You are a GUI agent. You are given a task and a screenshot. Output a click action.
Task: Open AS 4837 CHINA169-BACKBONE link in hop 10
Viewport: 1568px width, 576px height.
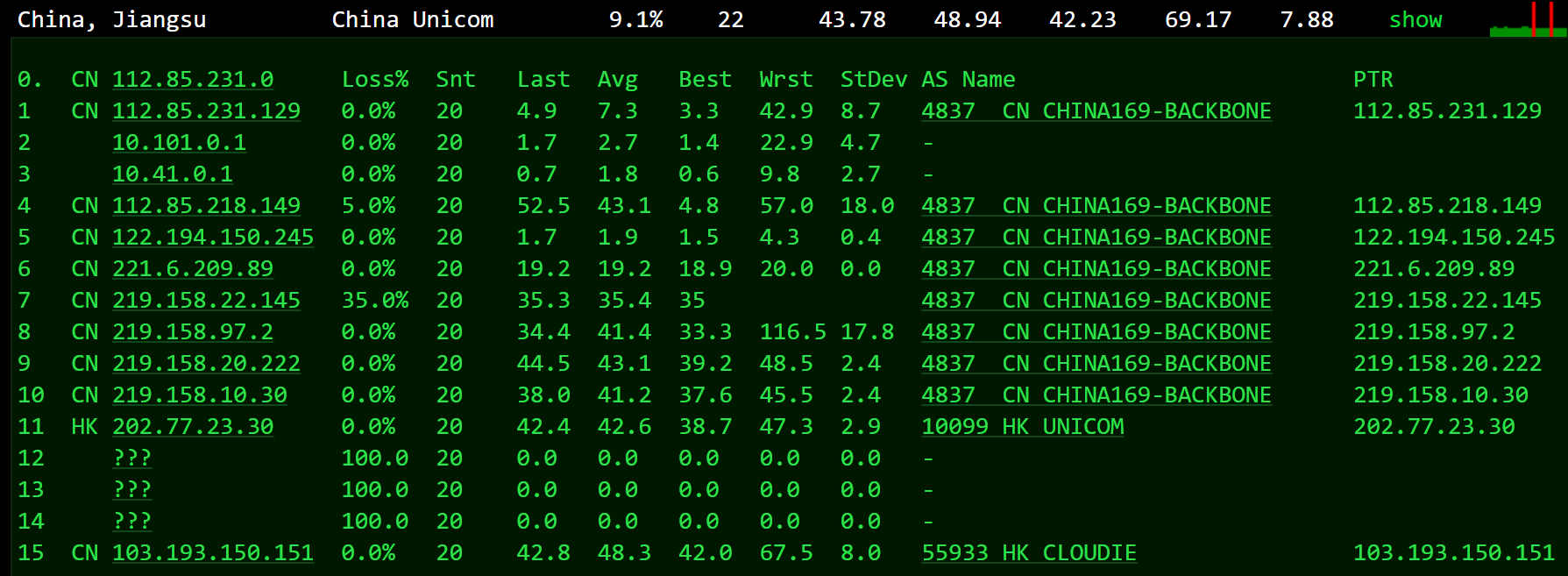[x=1096, y=395]
